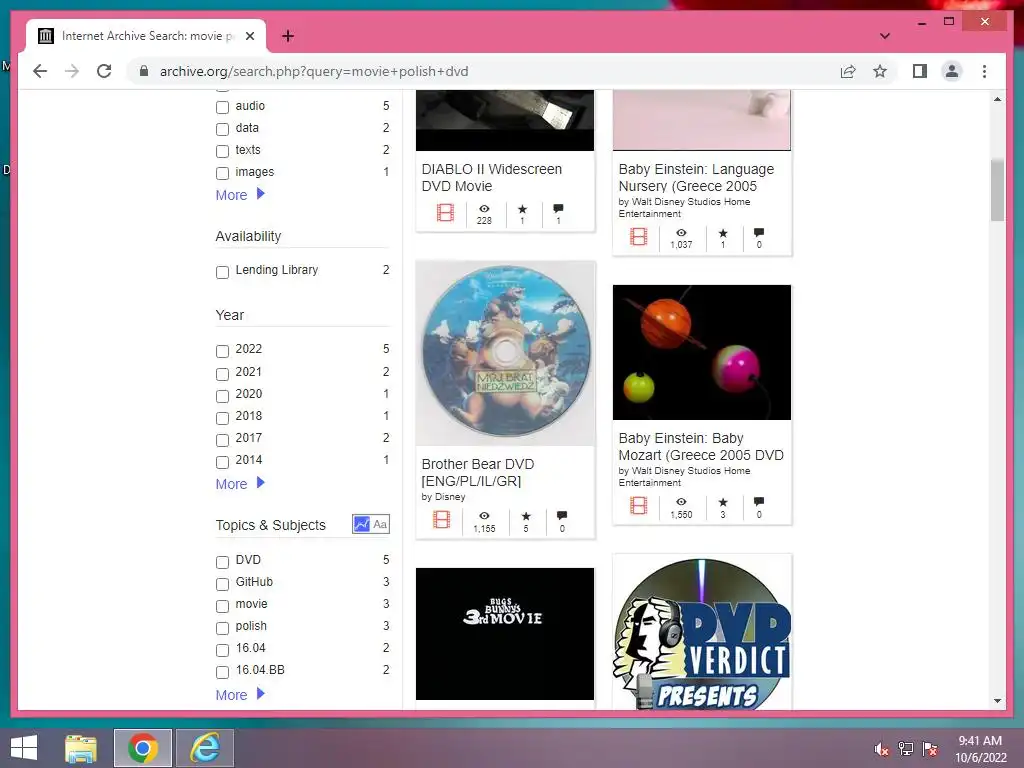Check the year 2018 filter
The height and width of the screenshot is (768, 1024).
click(223, 417)
